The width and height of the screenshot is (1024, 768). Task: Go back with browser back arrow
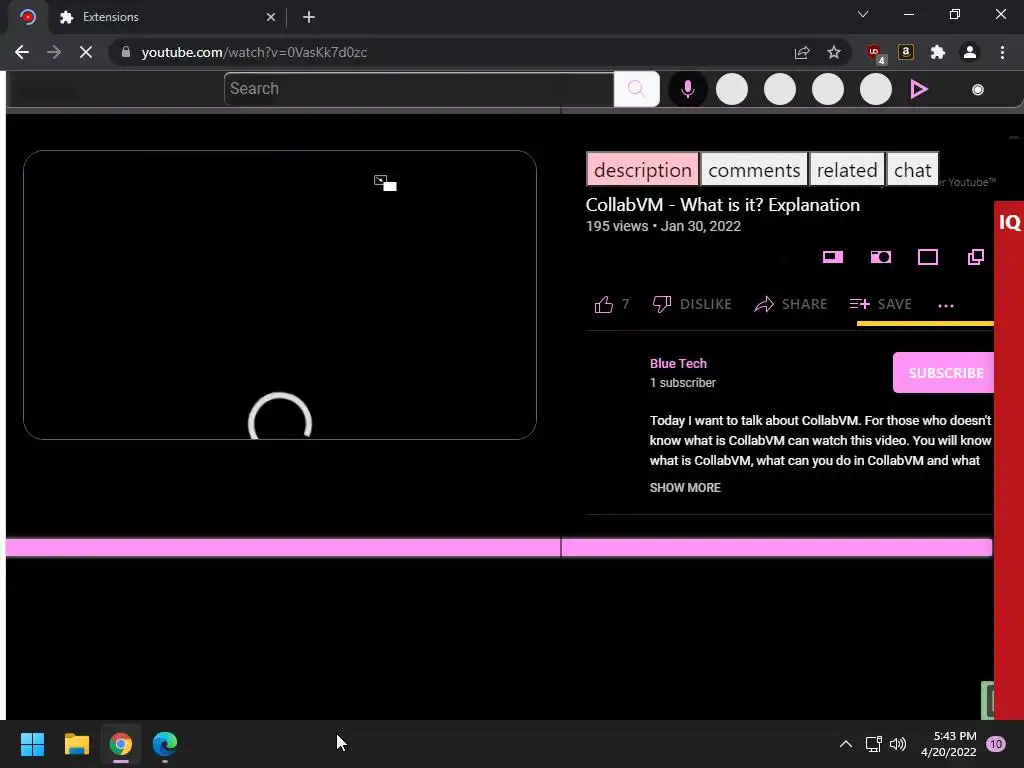22,52
